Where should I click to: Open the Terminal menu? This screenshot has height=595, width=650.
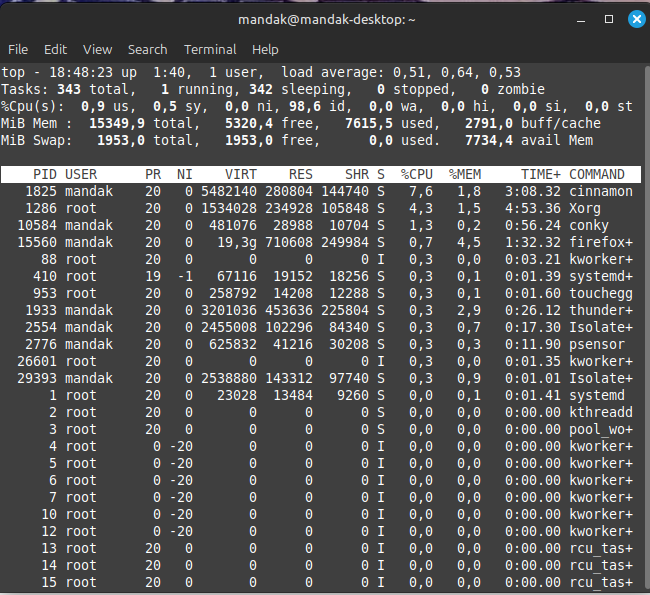coord(210,50)
